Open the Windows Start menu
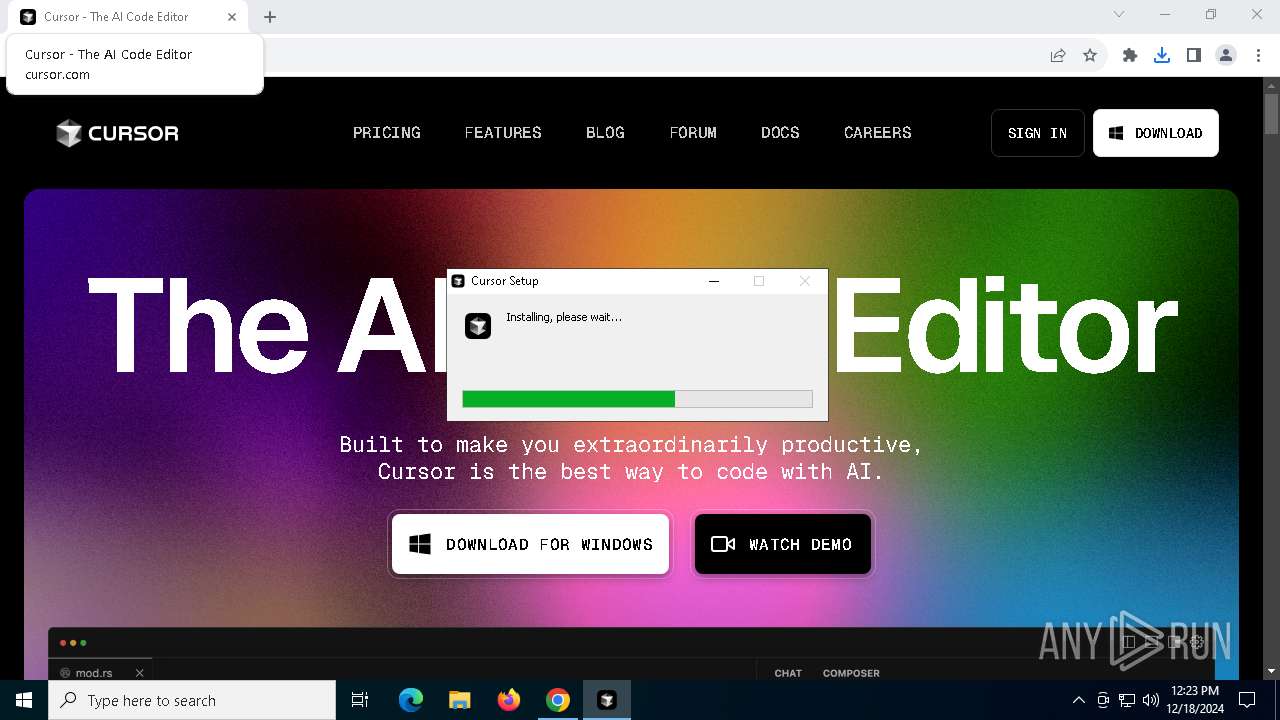The height and width of the screenshot is (720, 1280). [x=24, y=700]
